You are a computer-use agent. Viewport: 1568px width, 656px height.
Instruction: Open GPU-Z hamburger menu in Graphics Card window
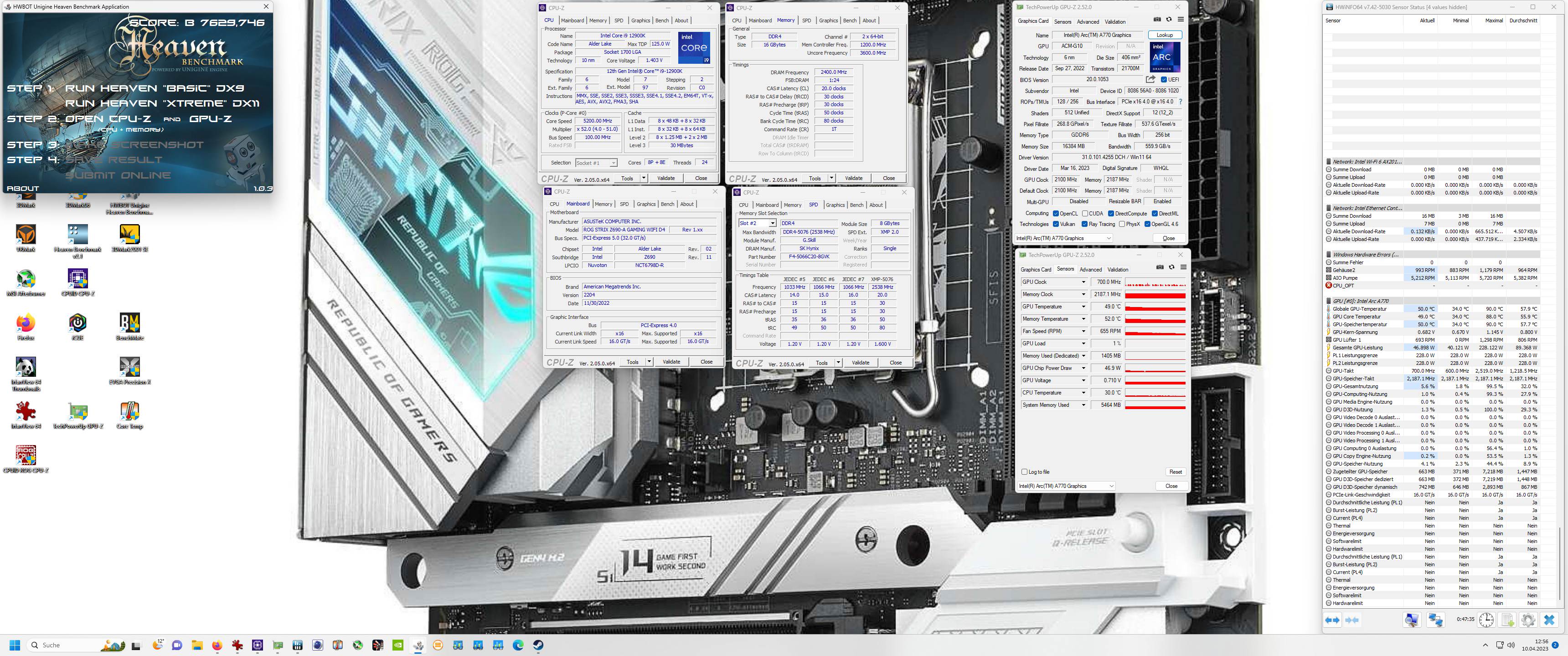1180,20
